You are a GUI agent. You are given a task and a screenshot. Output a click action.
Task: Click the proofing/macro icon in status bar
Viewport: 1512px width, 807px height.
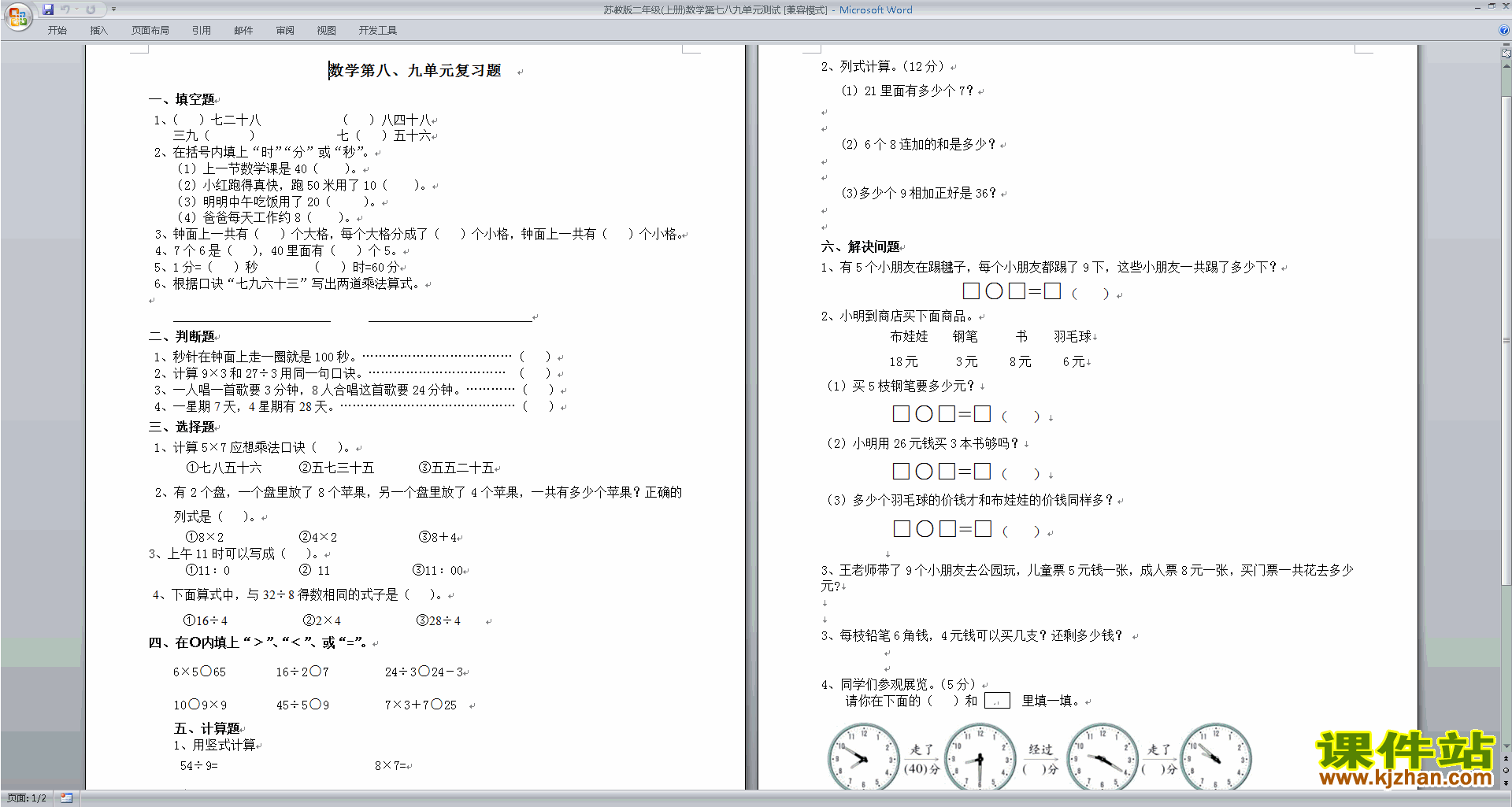click(67, 798)
